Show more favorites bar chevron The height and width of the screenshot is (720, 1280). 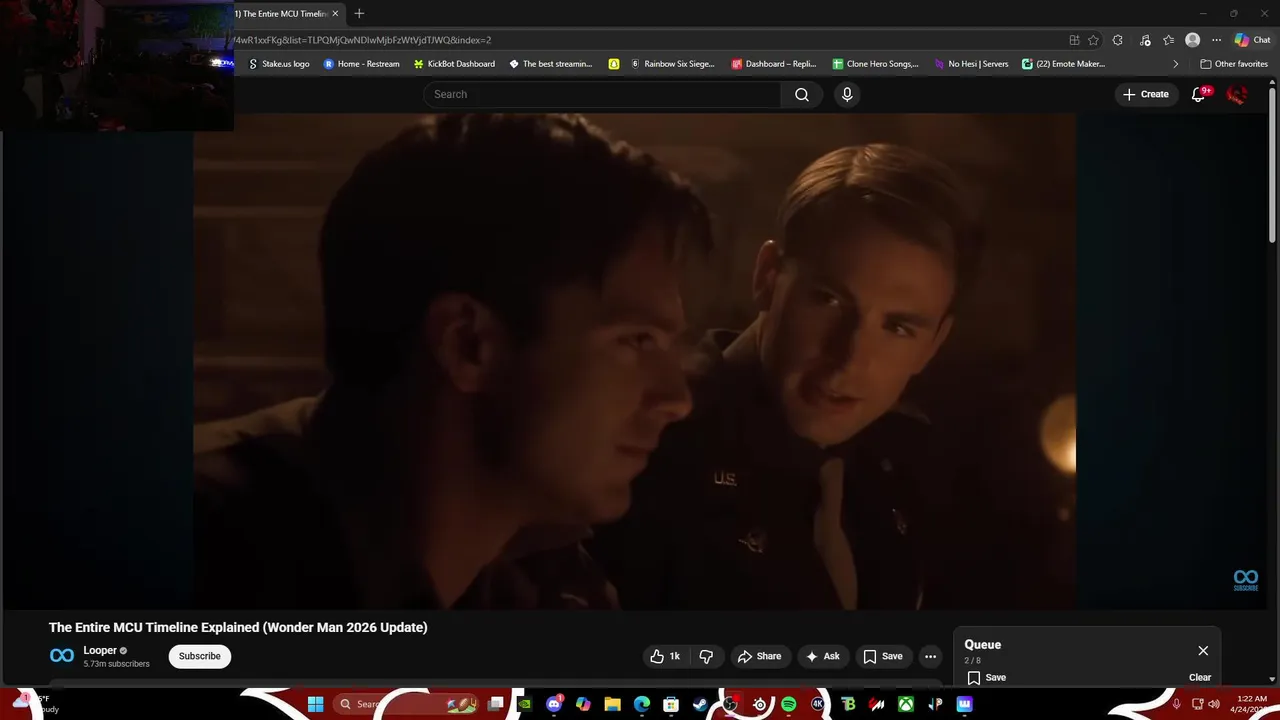tap(1175, 64)
